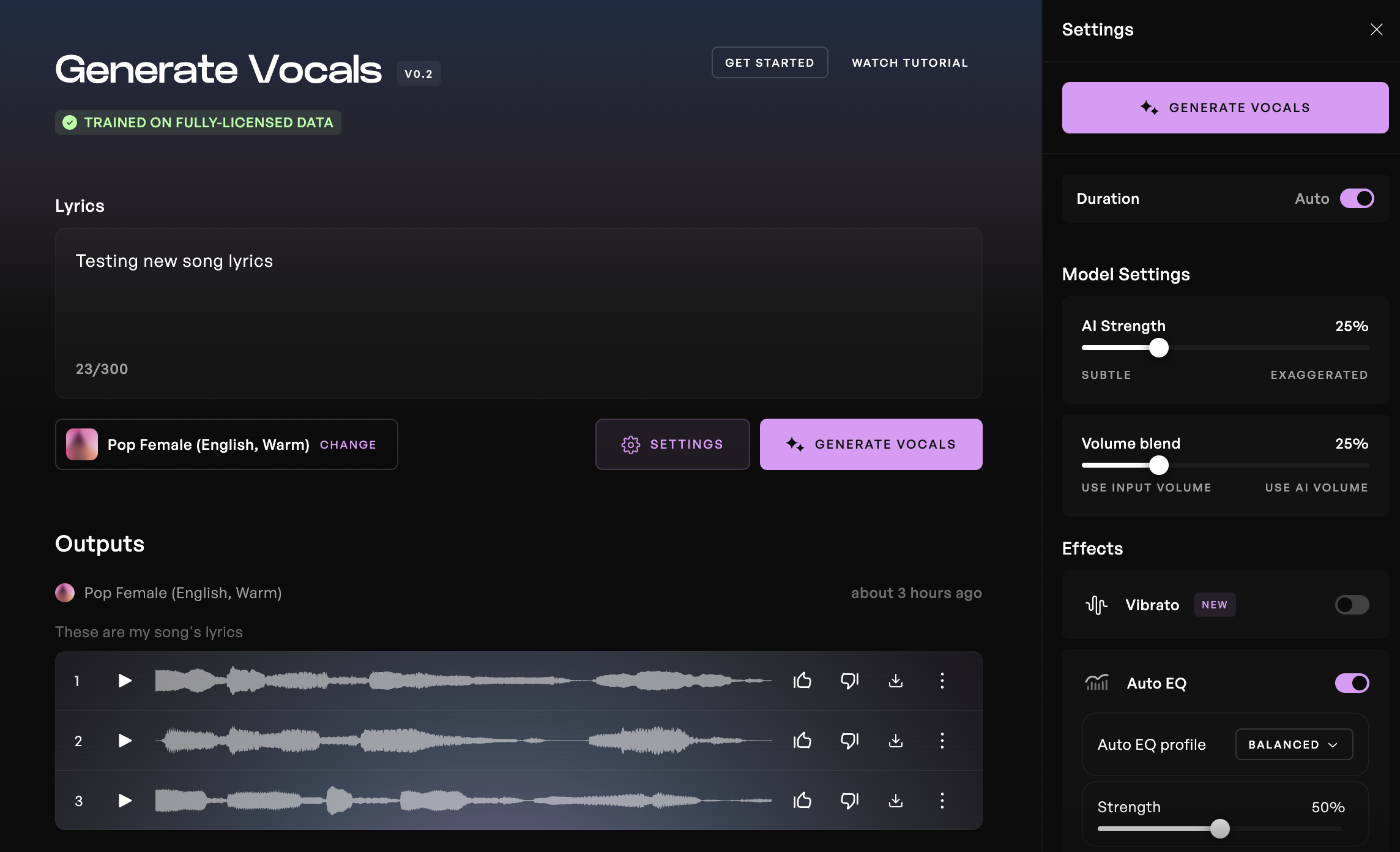Click the TRAINED ON FULLY-LICENSED DATA badge
Viewport: 1400px width, 852px height.
[198, 122]
